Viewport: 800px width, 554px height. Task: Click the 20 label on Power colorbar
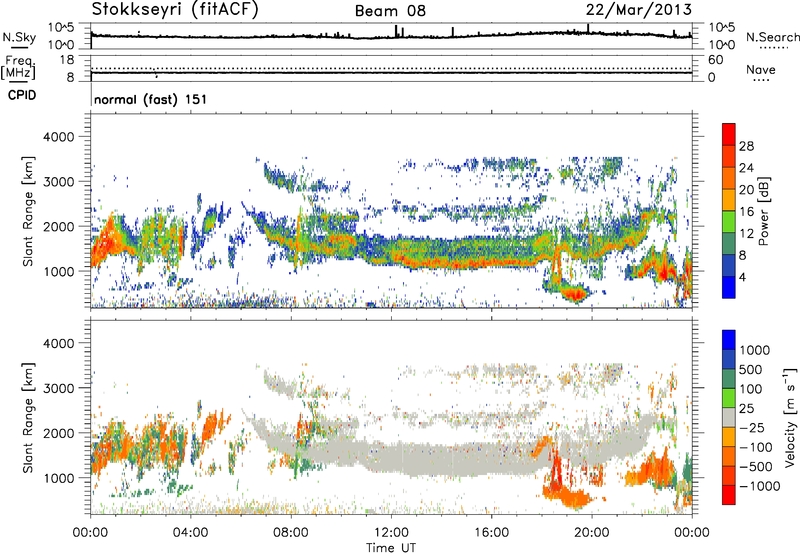pyautogui.click(x=746, y=190)
